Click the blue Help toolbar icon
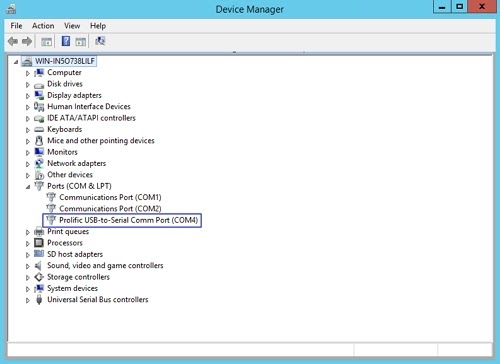This screenshot has height=364, width=500. point(66,41)
